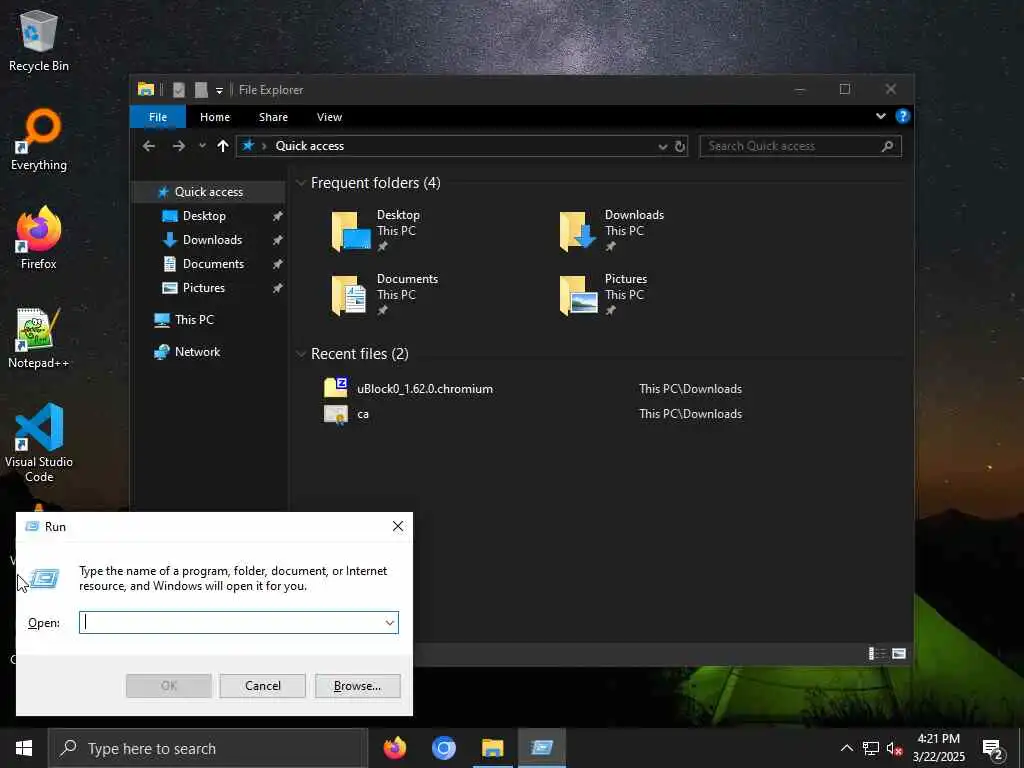Close the Run dialog
The width and height of the screenshot is (1024, 768).
[x=398, y=526]
